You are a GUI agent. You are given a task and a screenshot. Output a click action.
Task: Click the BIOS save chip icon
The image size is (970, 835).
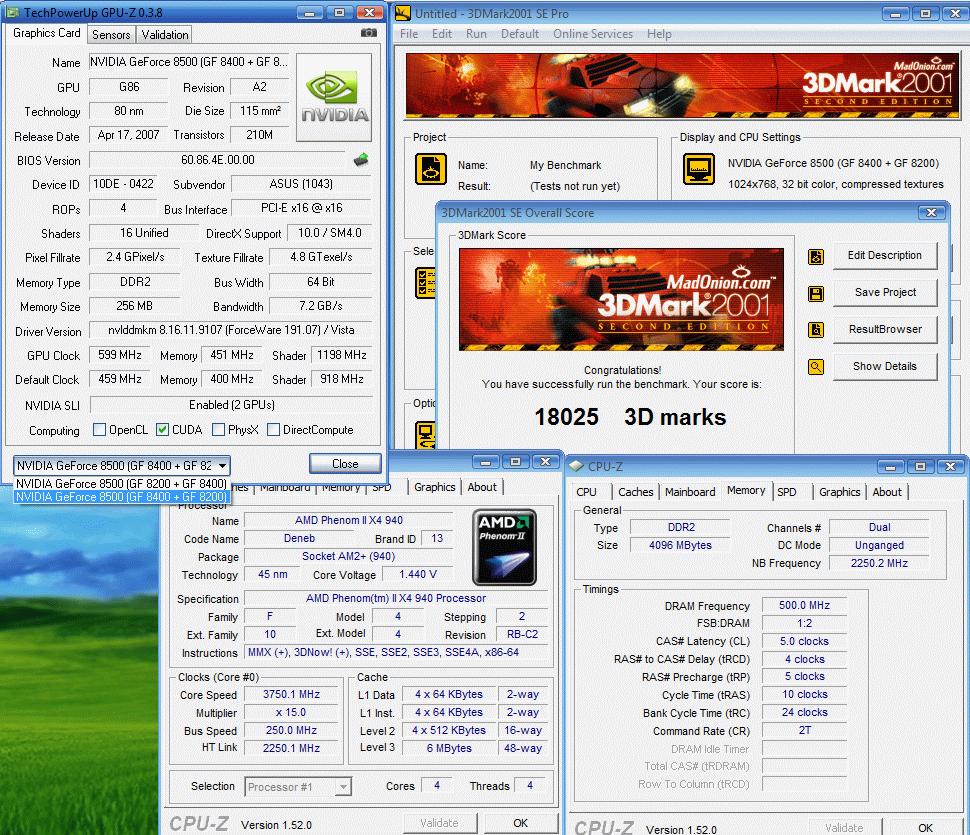361,160
